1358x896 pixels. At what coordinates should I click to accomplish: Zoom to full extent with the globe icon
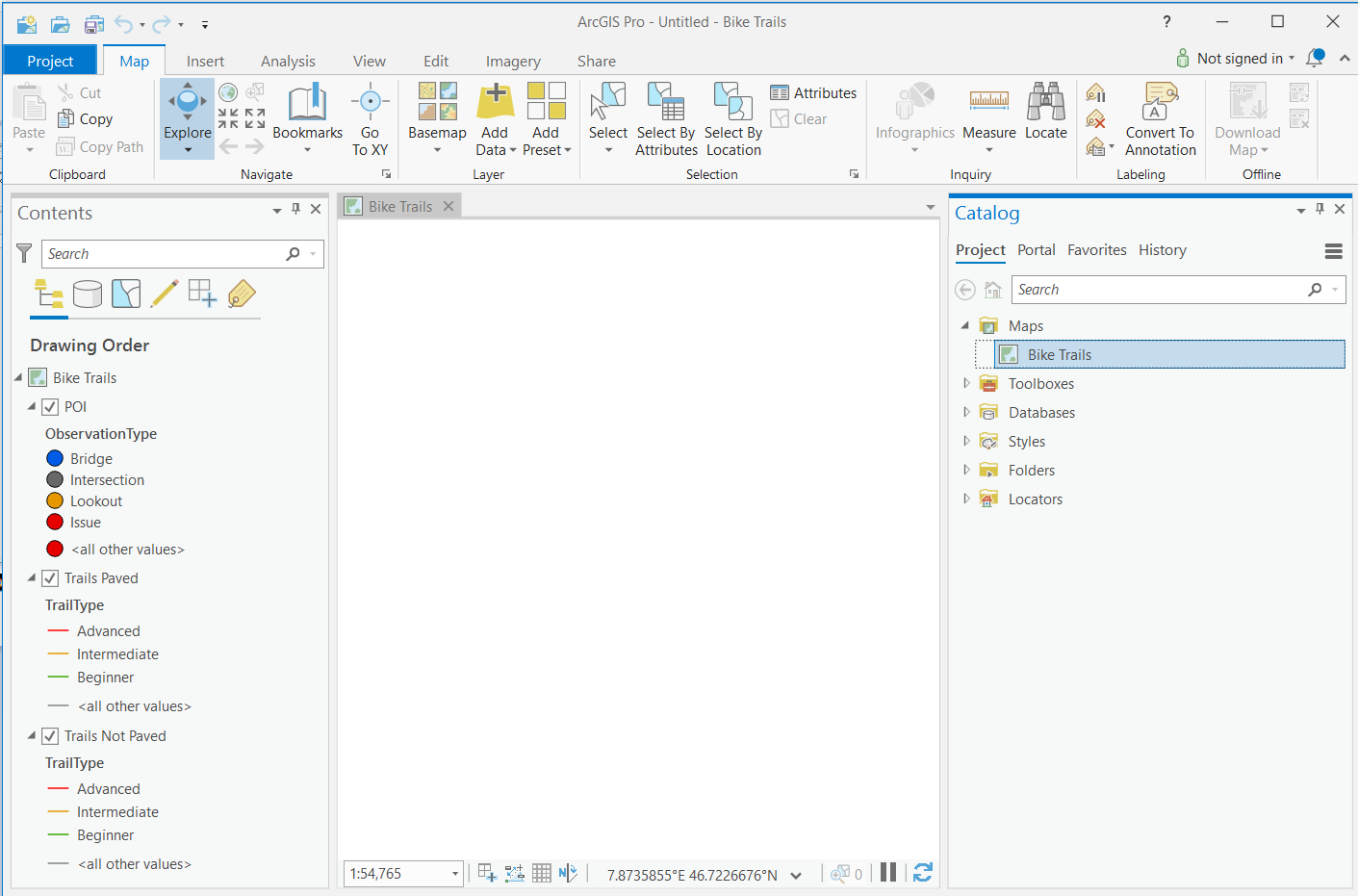pos(228,92)
